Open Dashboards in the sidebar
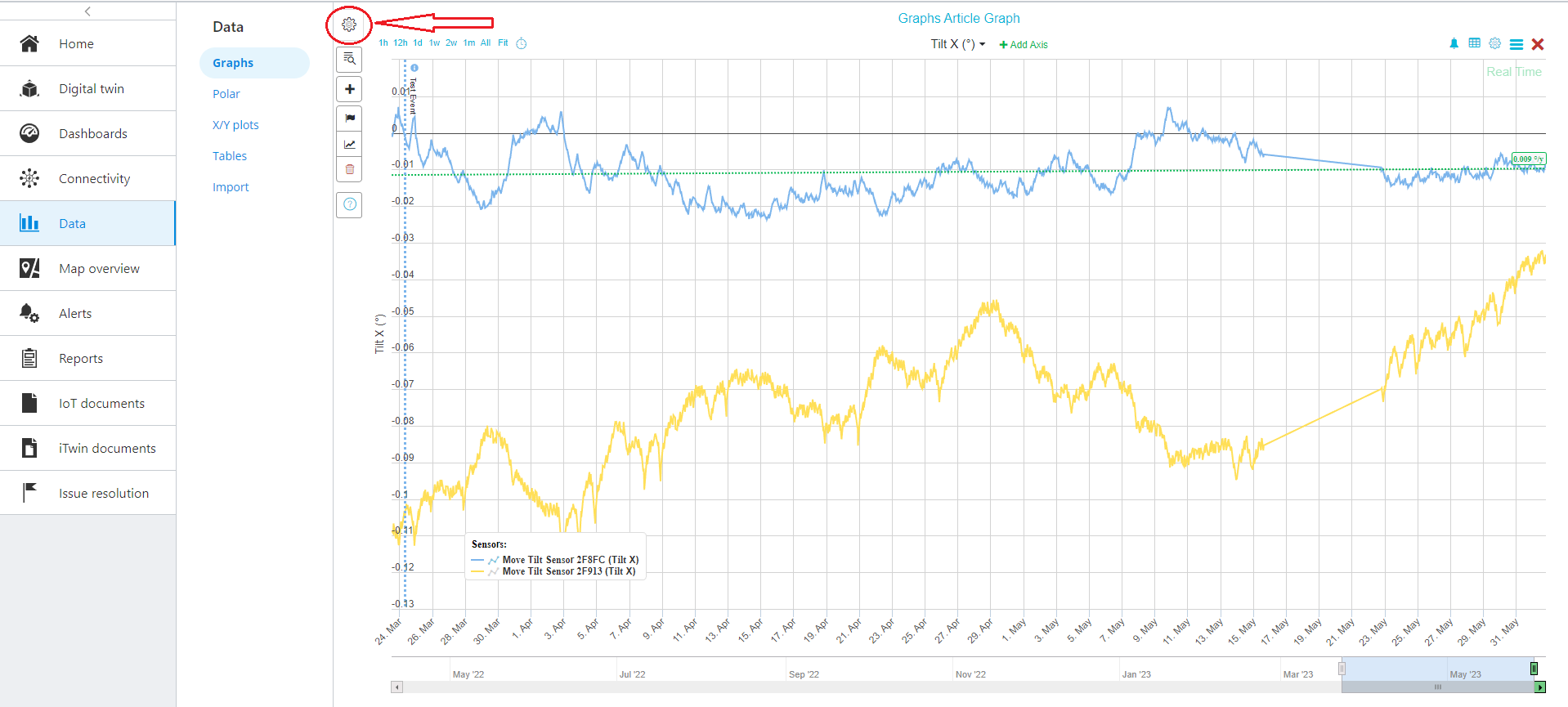Screen dimensions: 1568x707 pyautogui.click(x=87, y=133)
